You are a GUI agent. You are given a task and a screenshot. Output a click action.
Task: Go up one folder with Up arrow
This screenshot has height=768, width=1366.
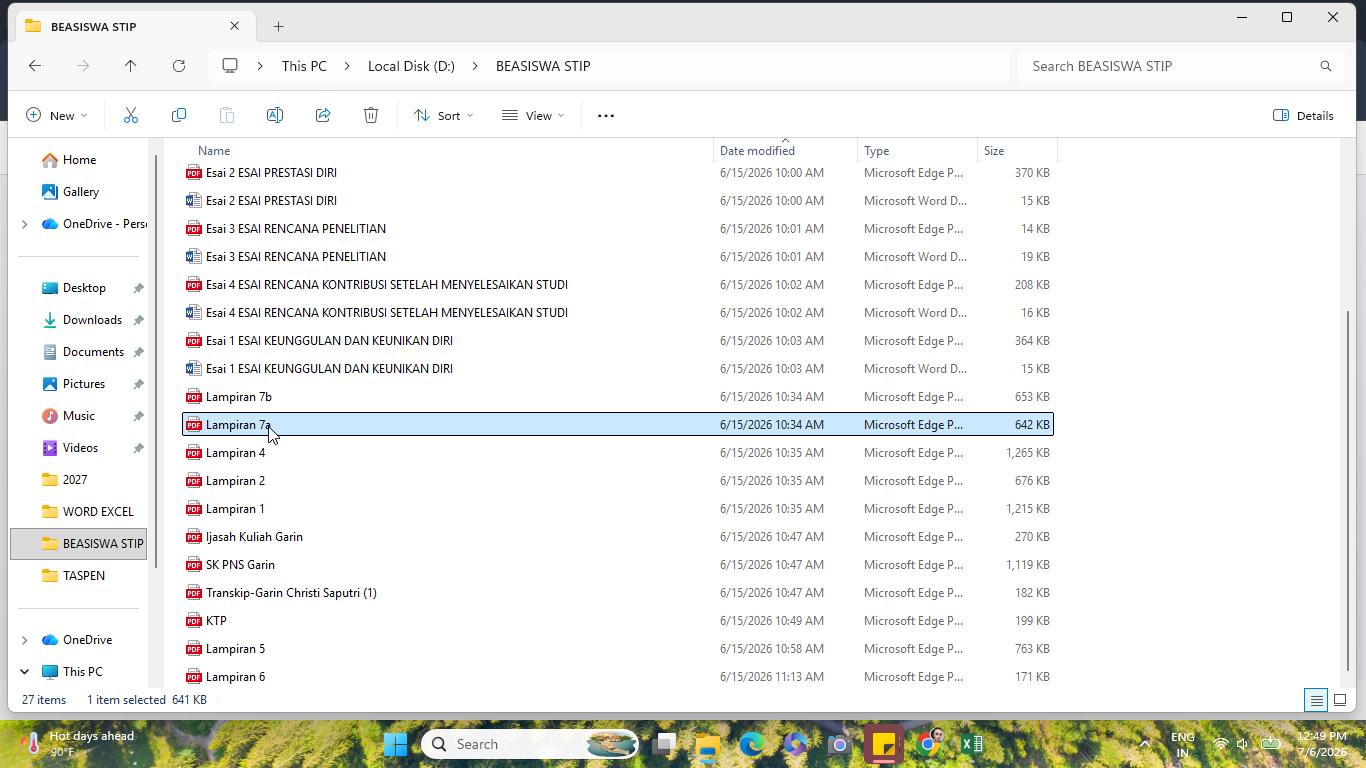pos(130,66)
